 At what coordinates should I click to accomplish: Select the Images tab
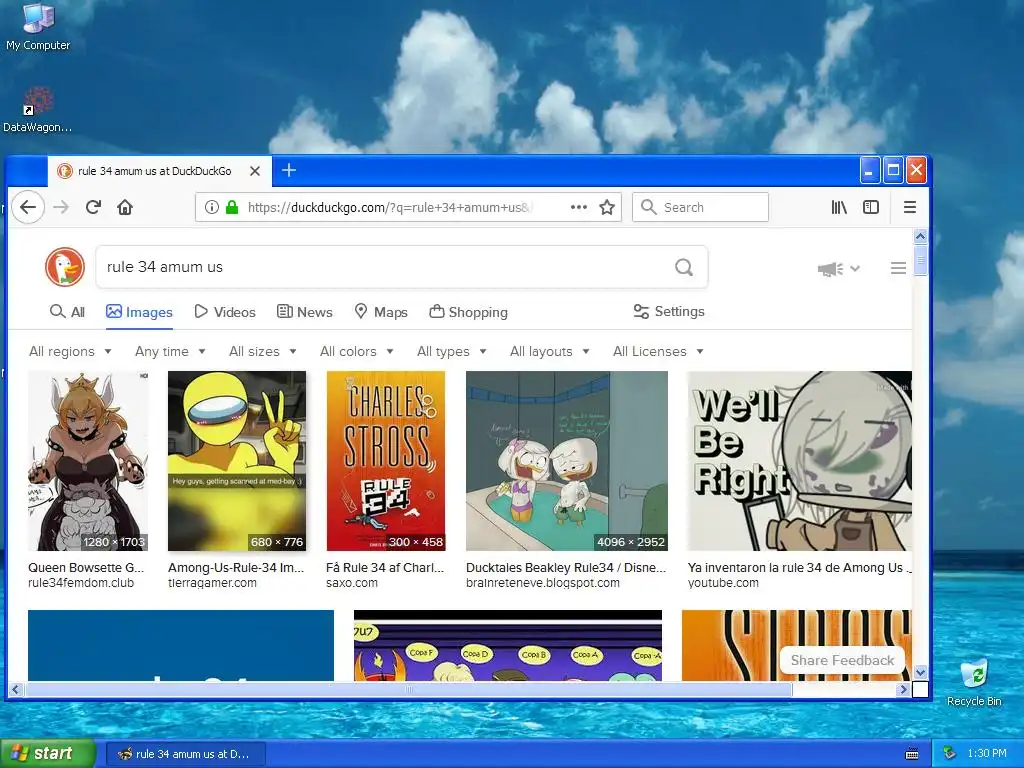[139, 312]
